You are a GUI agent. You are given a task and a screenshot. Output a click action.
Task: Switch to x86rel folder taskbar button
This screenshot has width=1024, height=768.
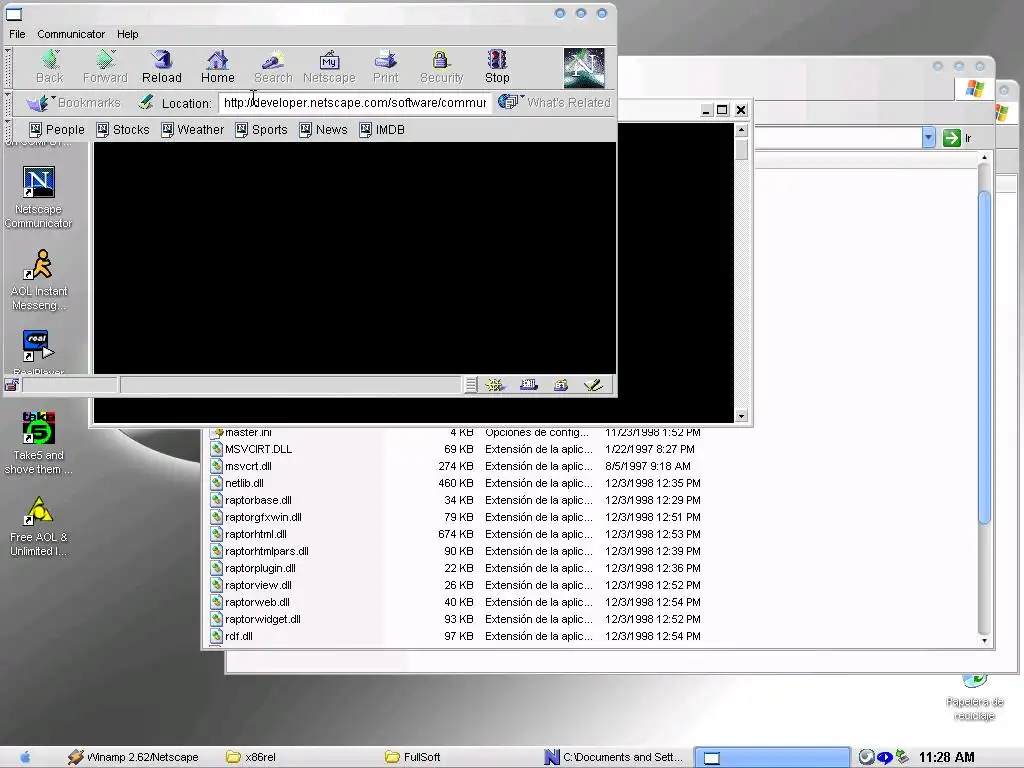click(x=251, y=758)
